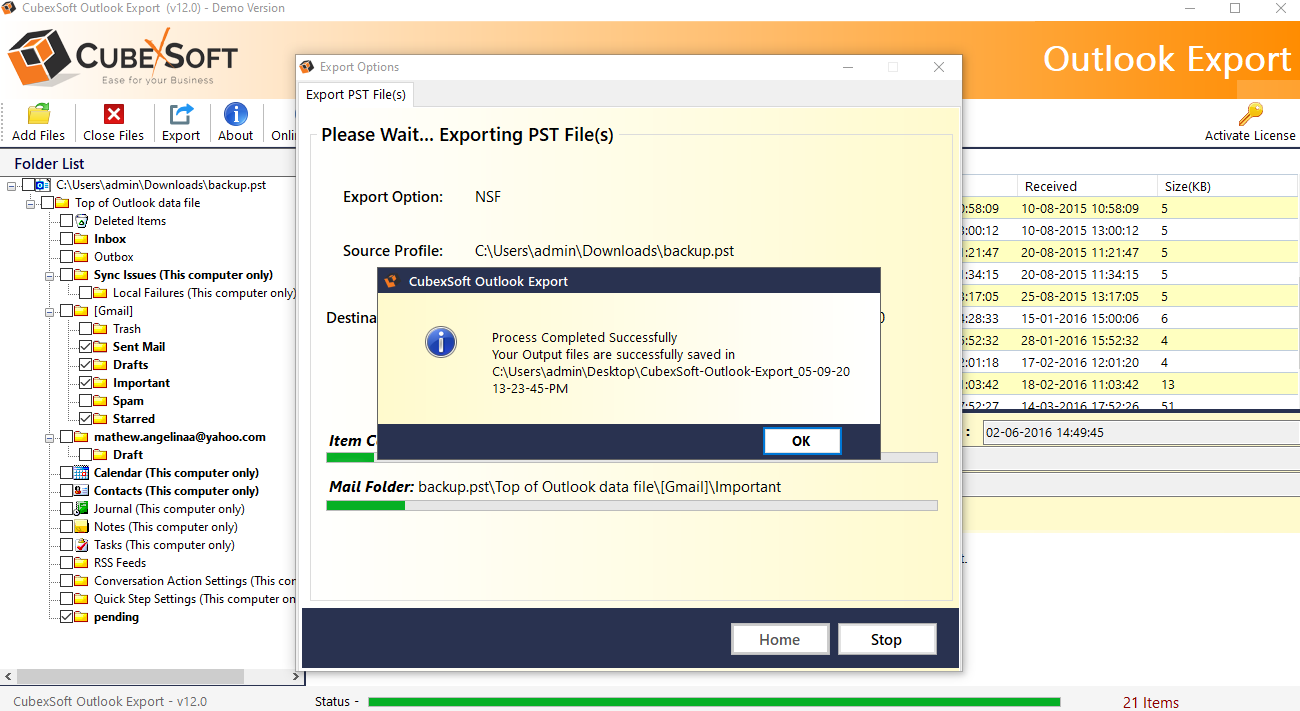Select the Export PST File(s) tab
This screenshot has height=711, width=1300.
click(x=356, y=94)
